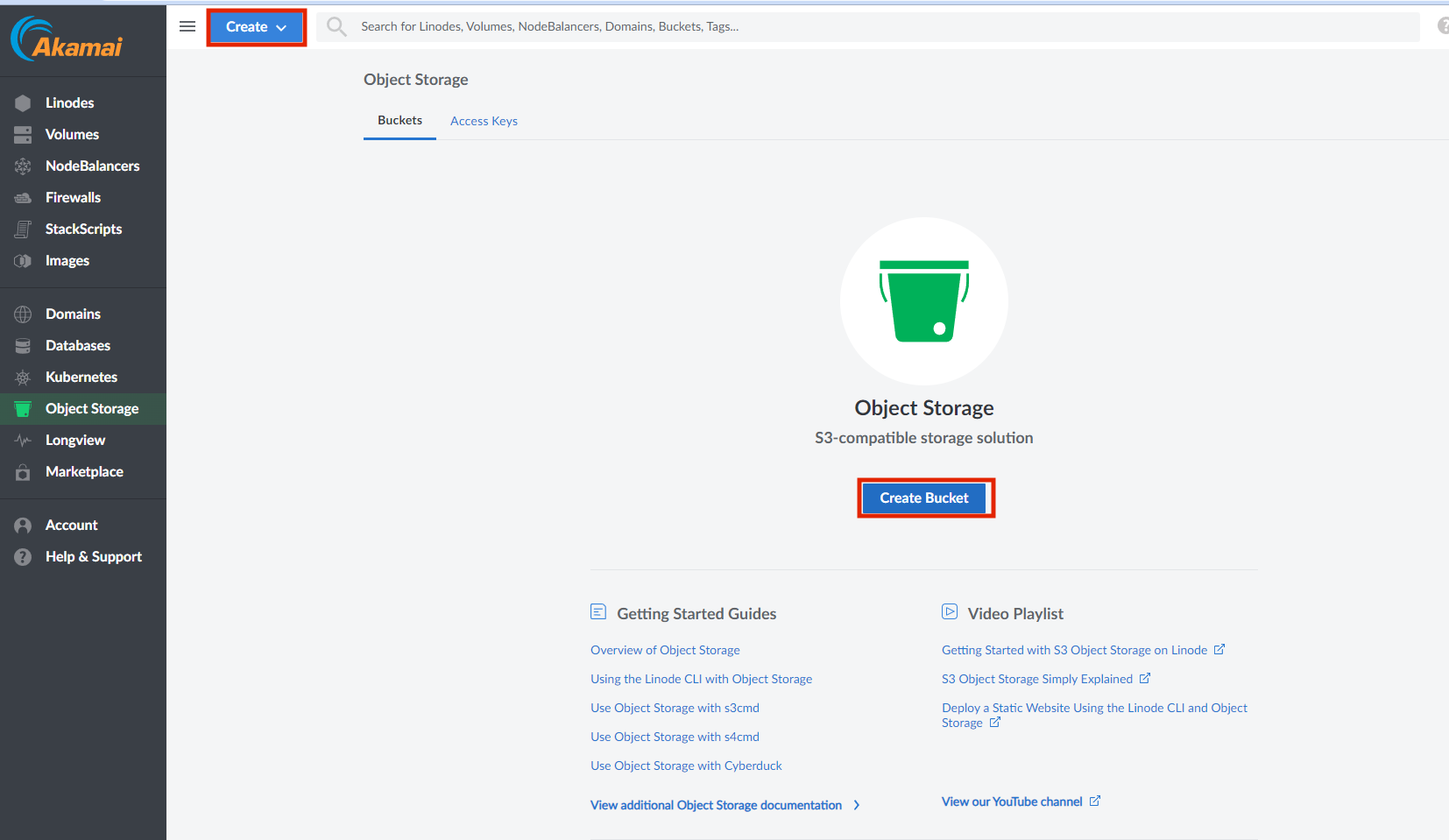Click the Object Storage page heading breadcrumb
Viewport: 1449px width, 840px height.
click(x=416, y=80)
